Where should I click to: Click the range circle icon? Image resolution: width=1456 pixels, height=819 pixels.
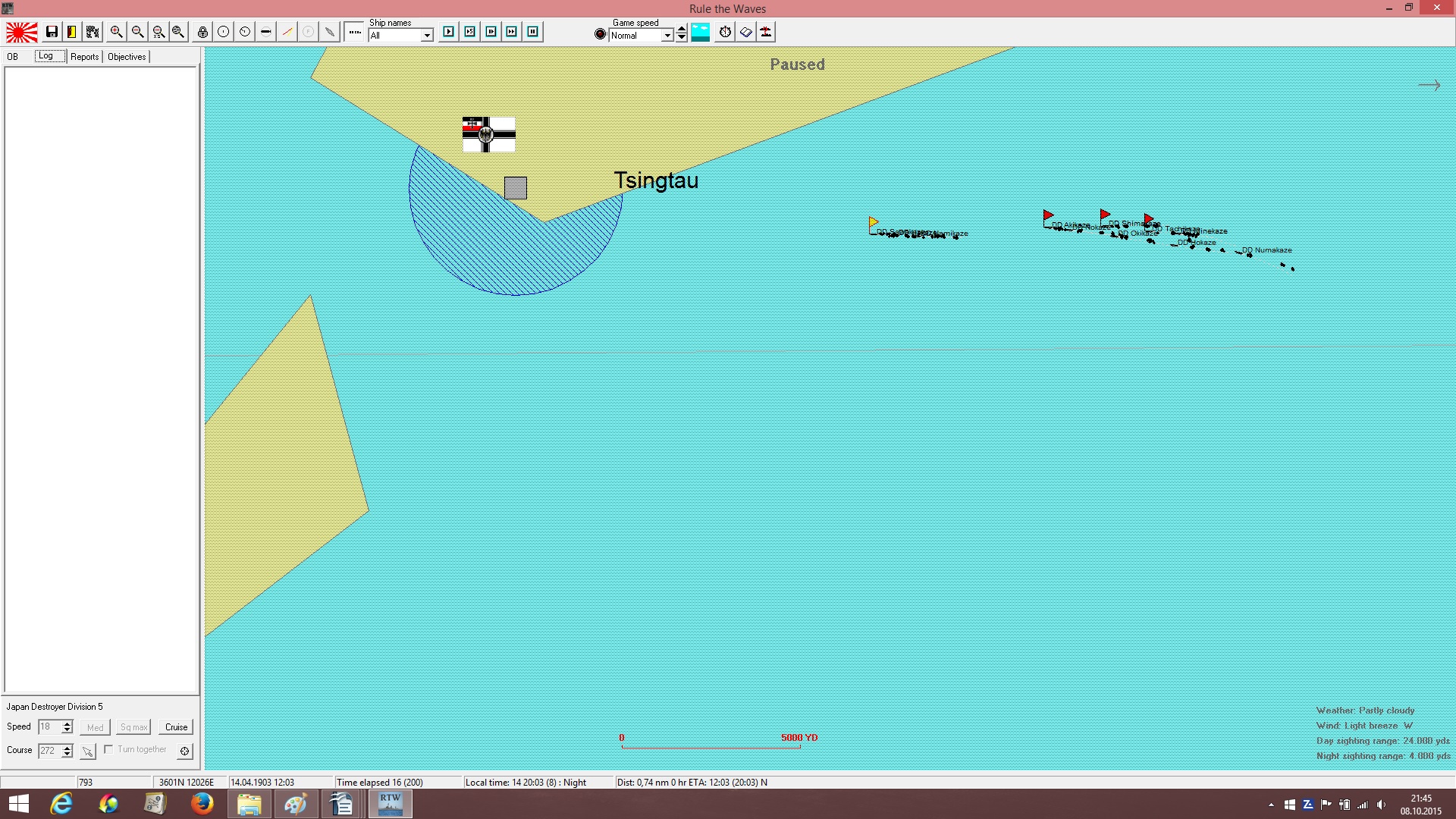pyautogui.click(x=224, y=32)
